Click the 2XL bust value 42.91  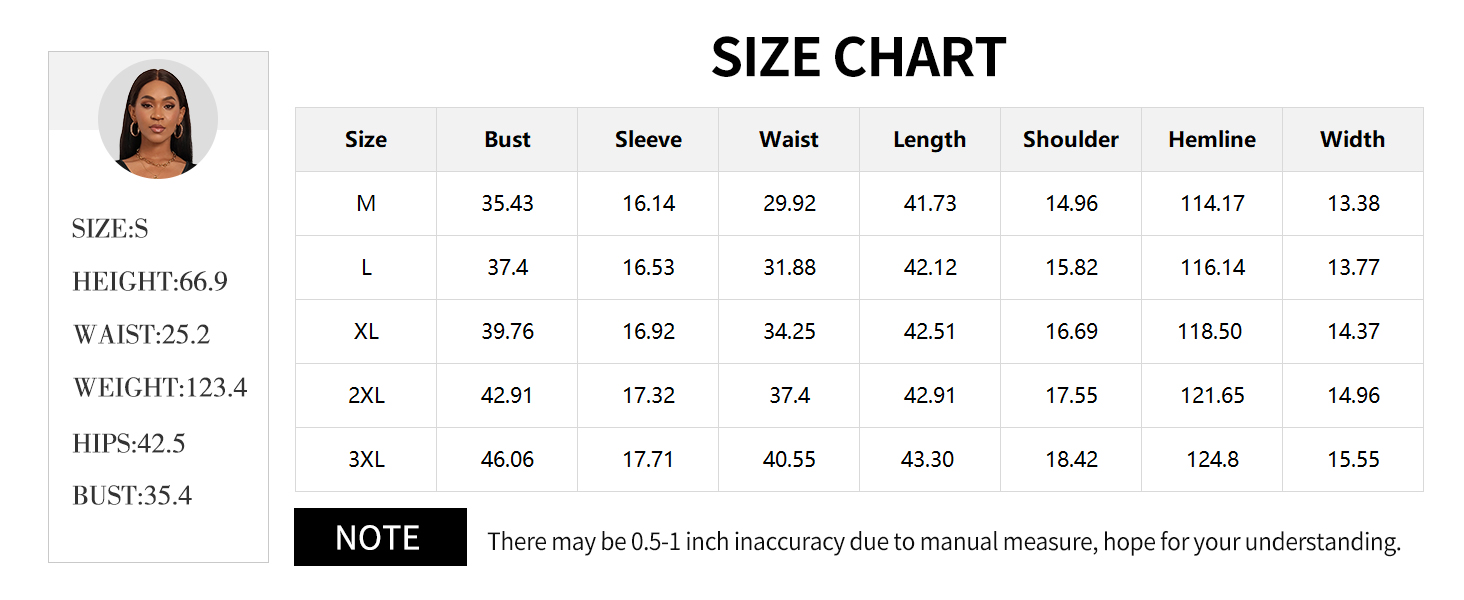507,396
